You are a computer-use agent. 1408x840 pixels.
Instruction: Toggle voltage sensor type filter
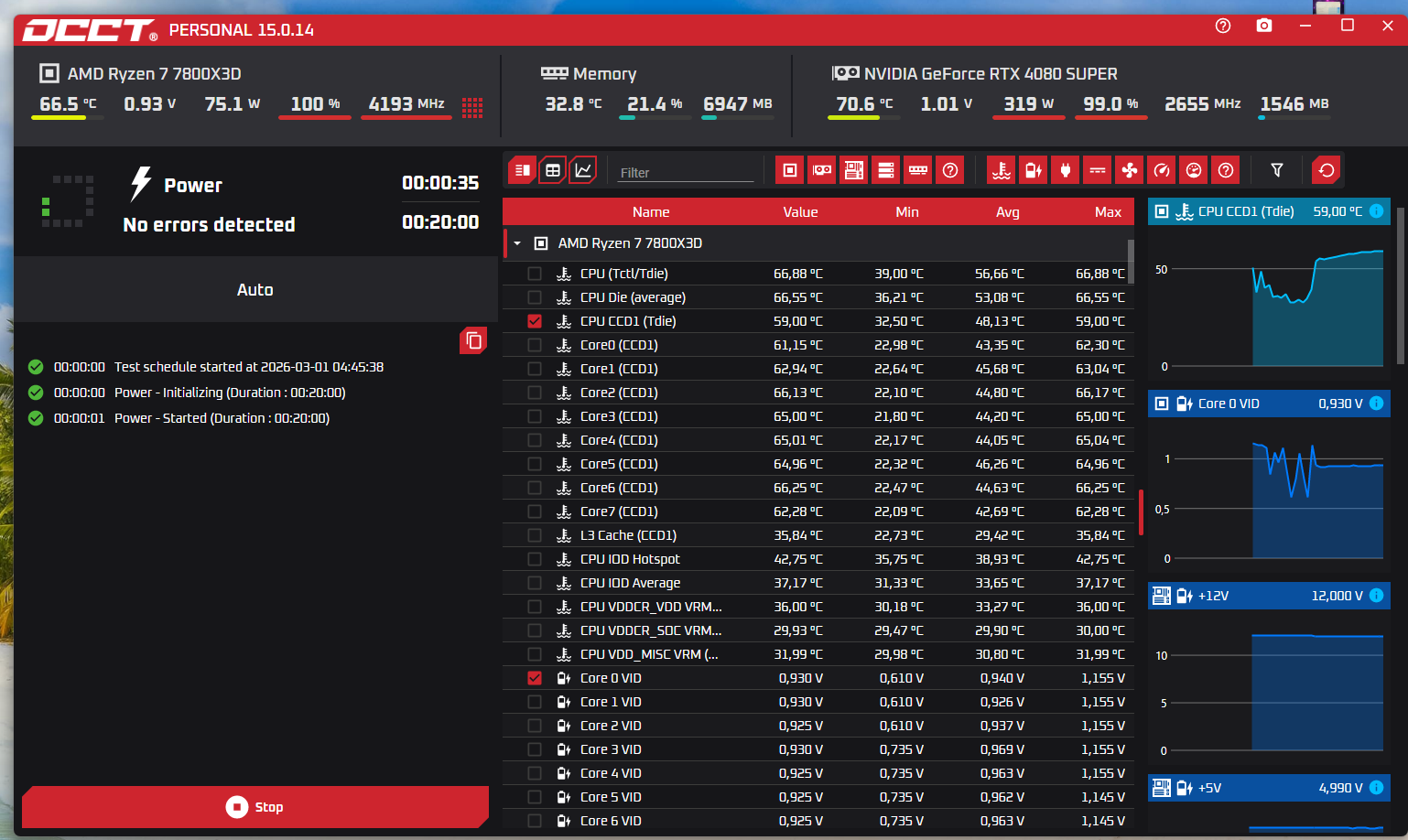pyautogui.click(x=1034, y=170)
